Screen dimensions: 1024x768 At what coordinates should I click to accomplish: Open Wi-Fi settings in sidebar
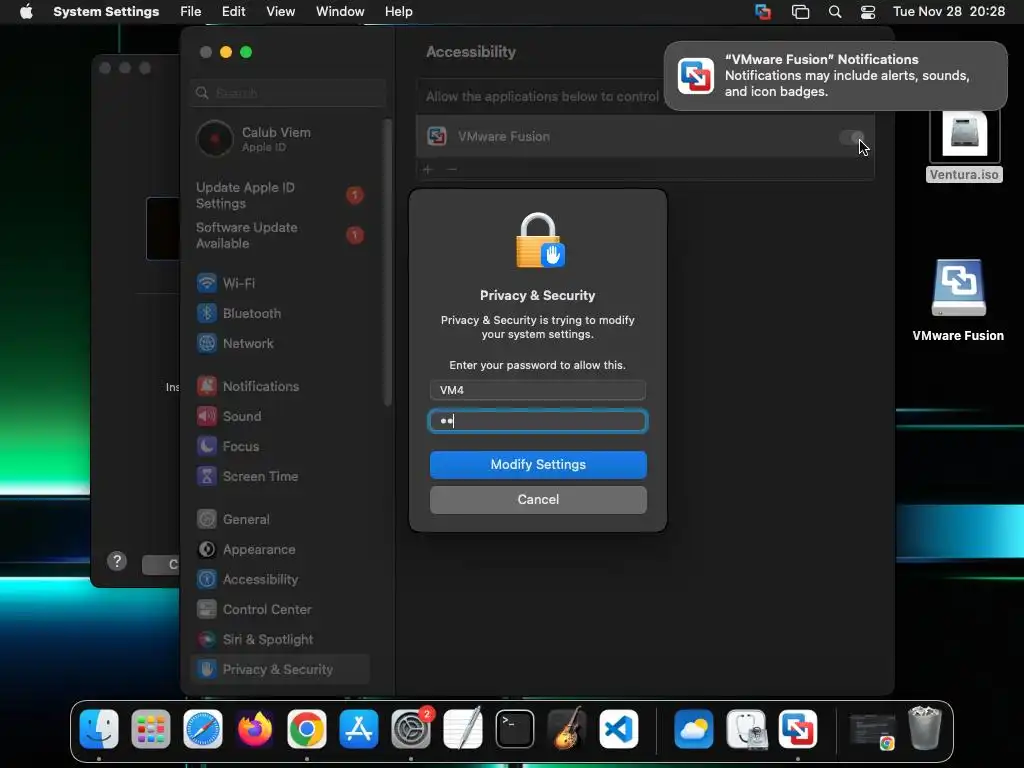pyautogui.click(x=281, y=283)
